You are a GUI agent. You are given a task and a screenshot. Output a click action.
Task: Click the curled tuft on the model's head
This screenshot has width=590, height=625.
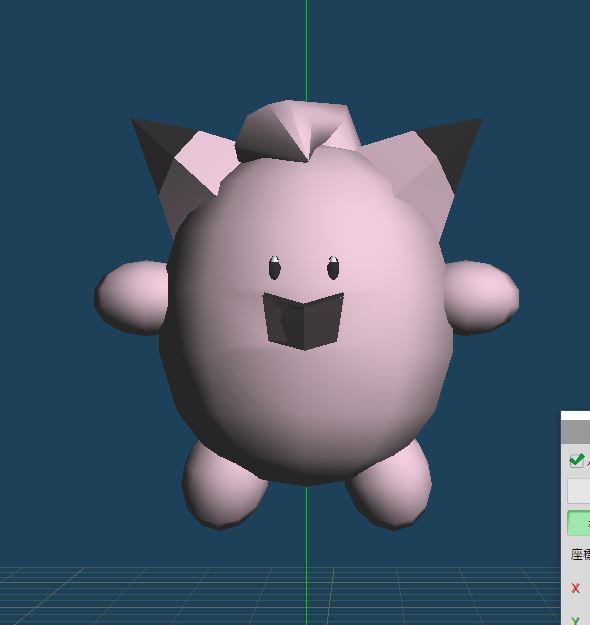(x=298, y=132)
